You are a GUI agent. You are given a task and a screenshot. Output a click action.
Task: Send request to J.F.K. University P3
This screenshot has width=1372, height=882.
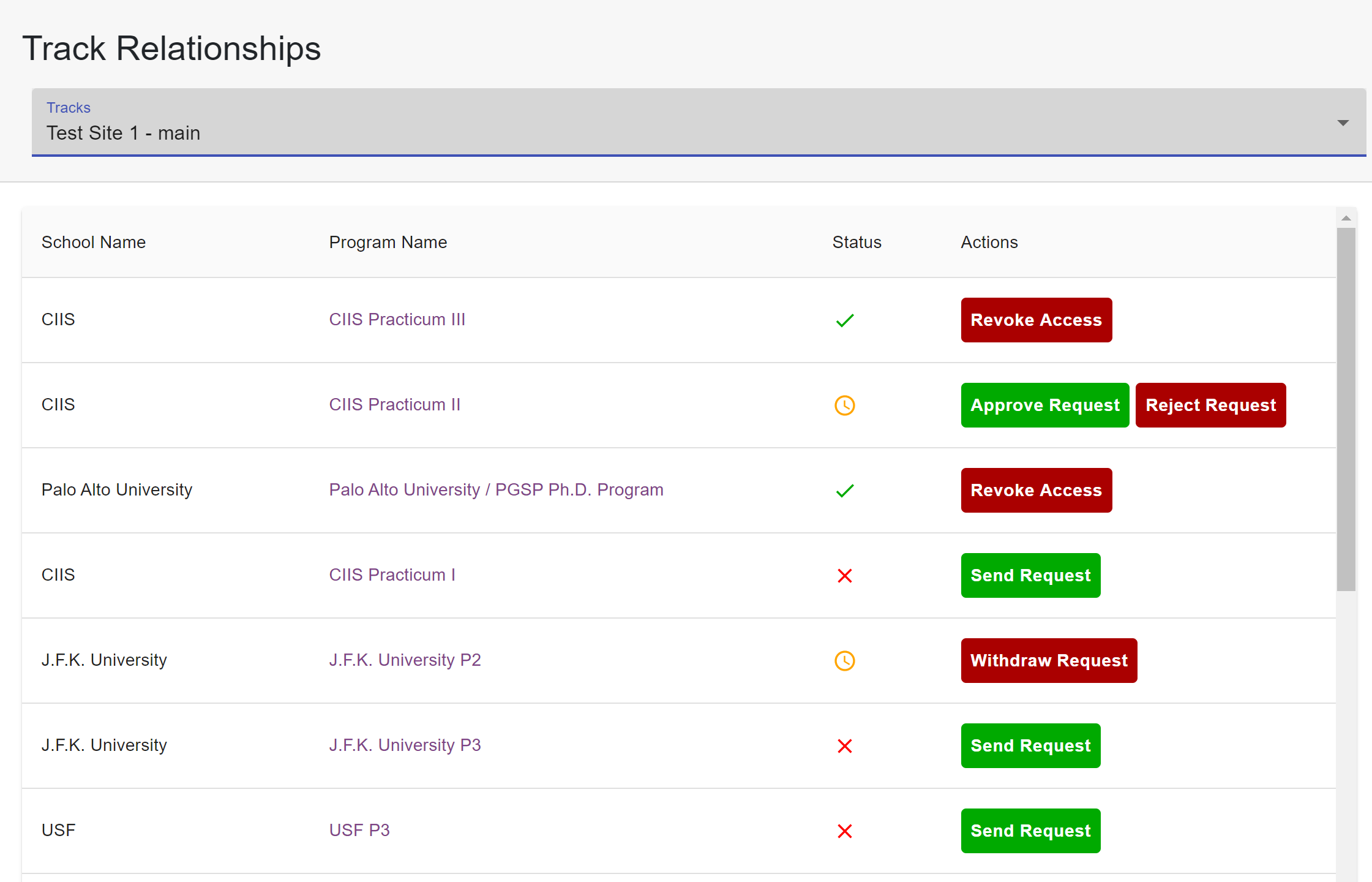coord(1031,745)
